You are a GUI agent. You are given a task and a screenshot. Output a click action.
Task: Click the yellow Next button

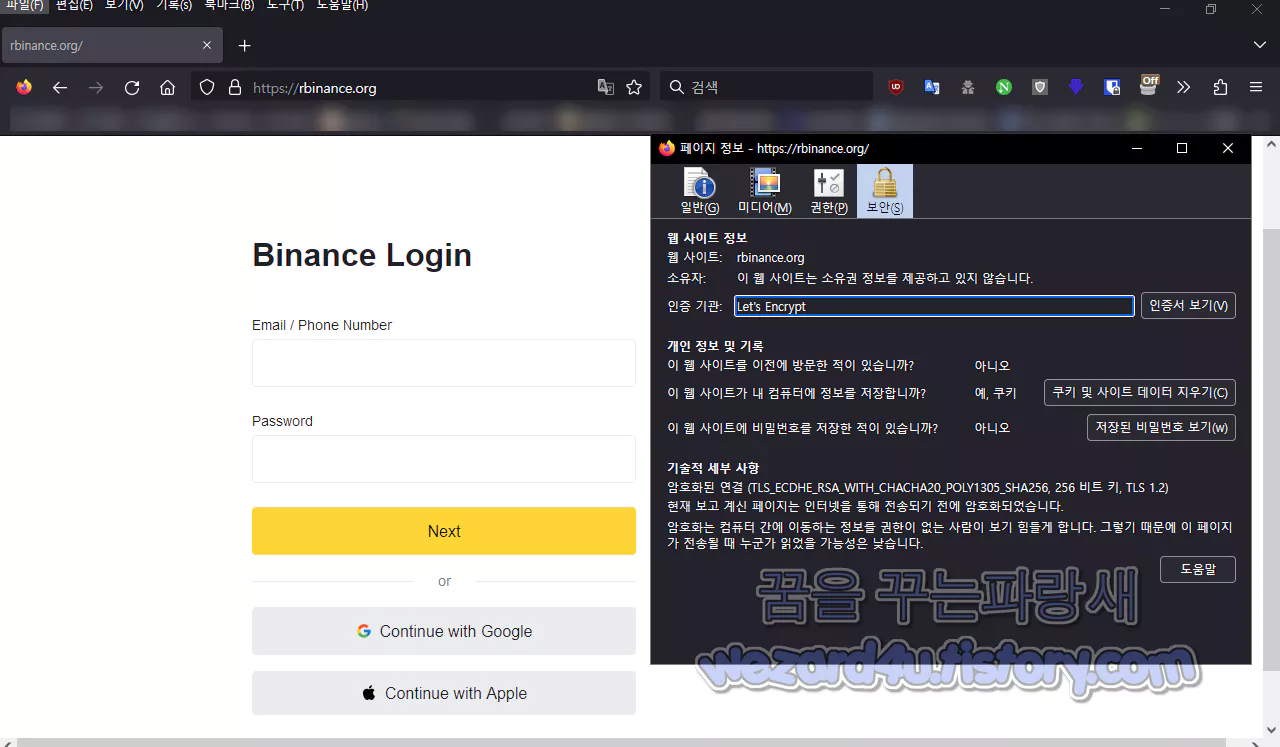pyautogui.click(x=444, y=531)
